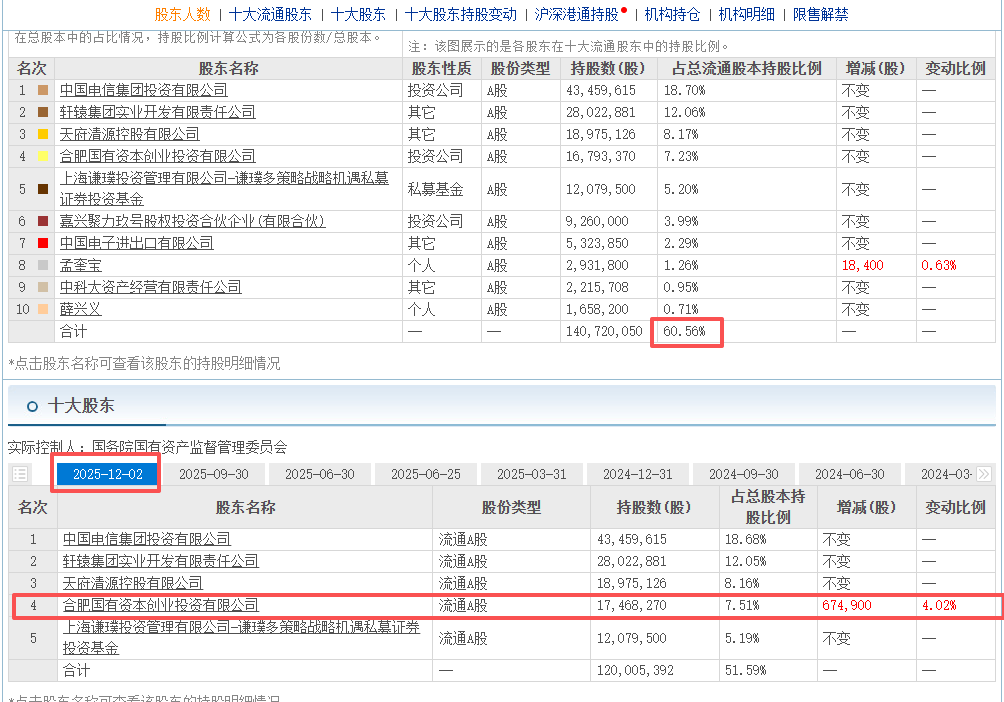
Task: Open 合肥国有资本创业投资有限公司 in the row holding 17,468,270 shares
Action: tap(161, 605)
